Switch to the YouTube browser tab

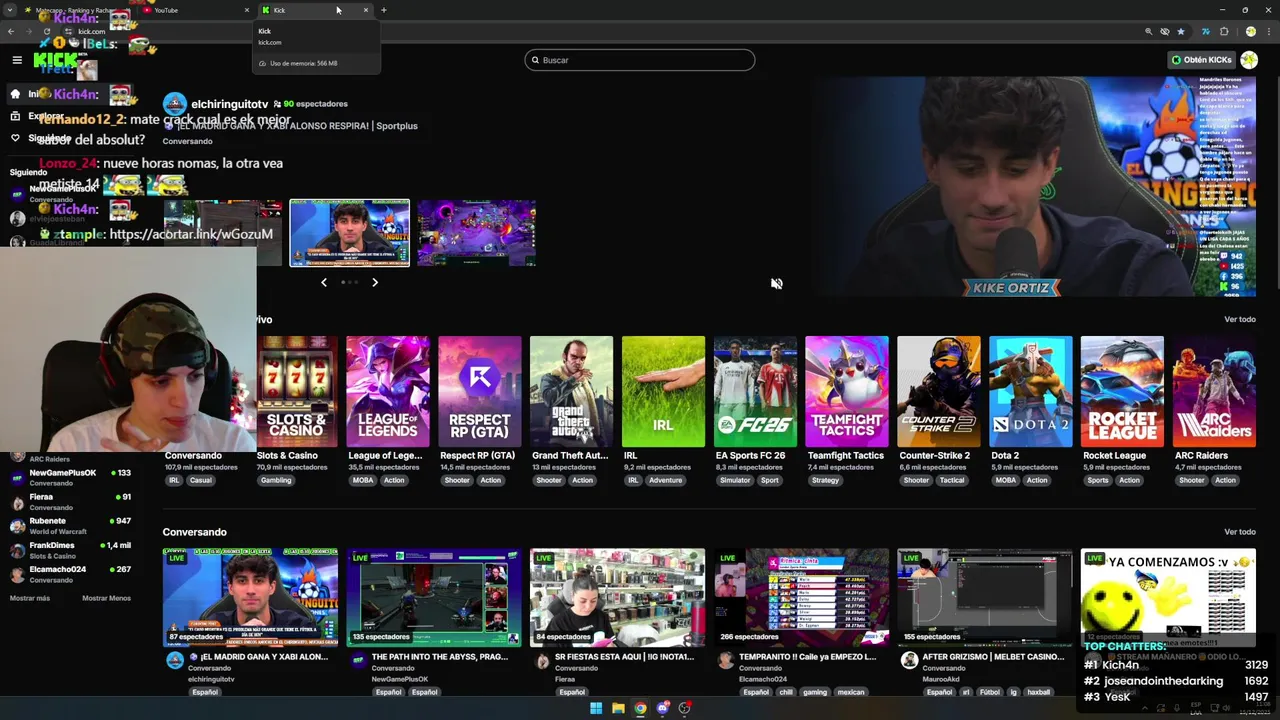[196, 10]
